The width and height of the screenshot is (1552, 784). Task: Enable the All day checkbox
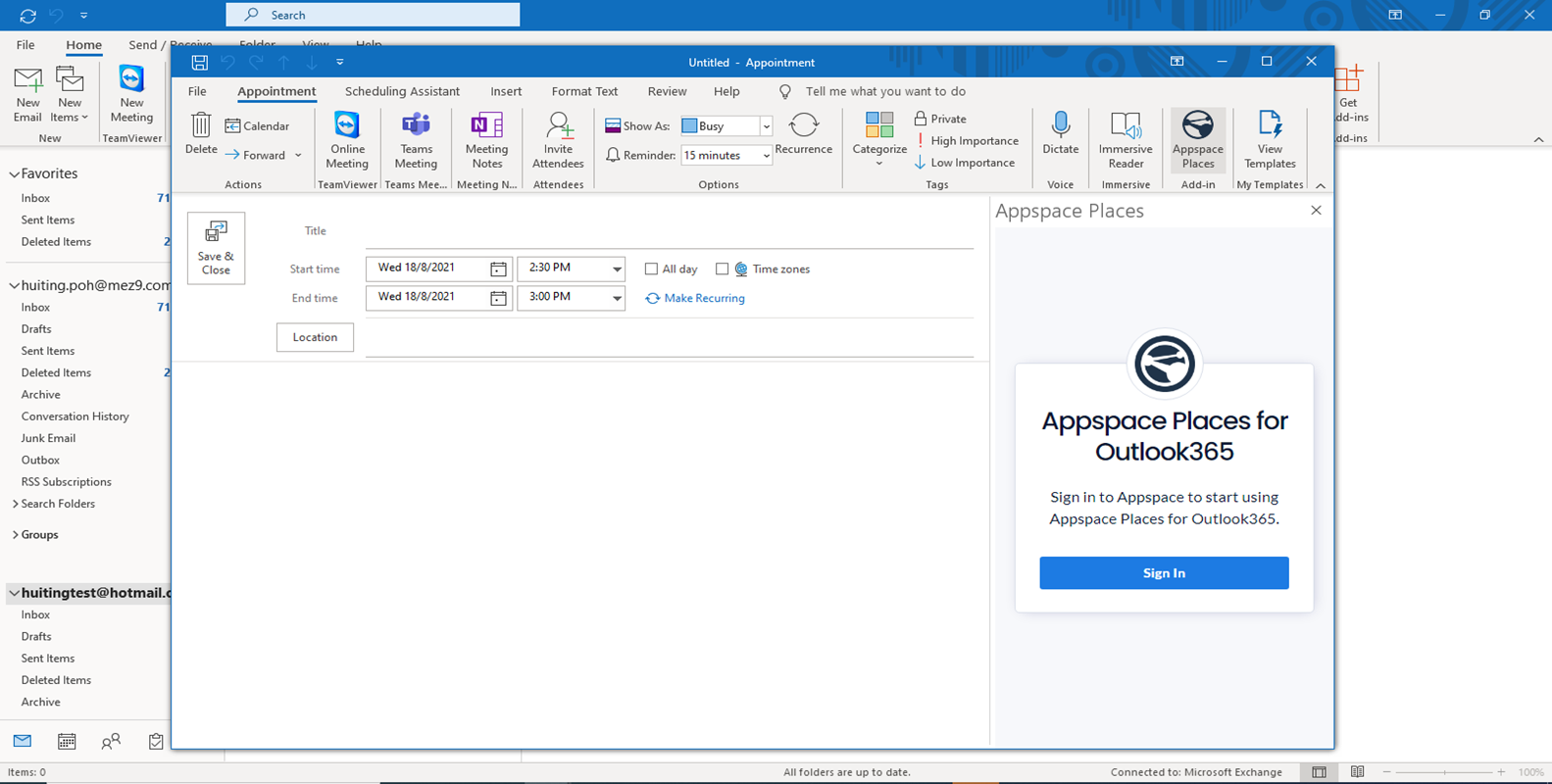coord(651,269)
